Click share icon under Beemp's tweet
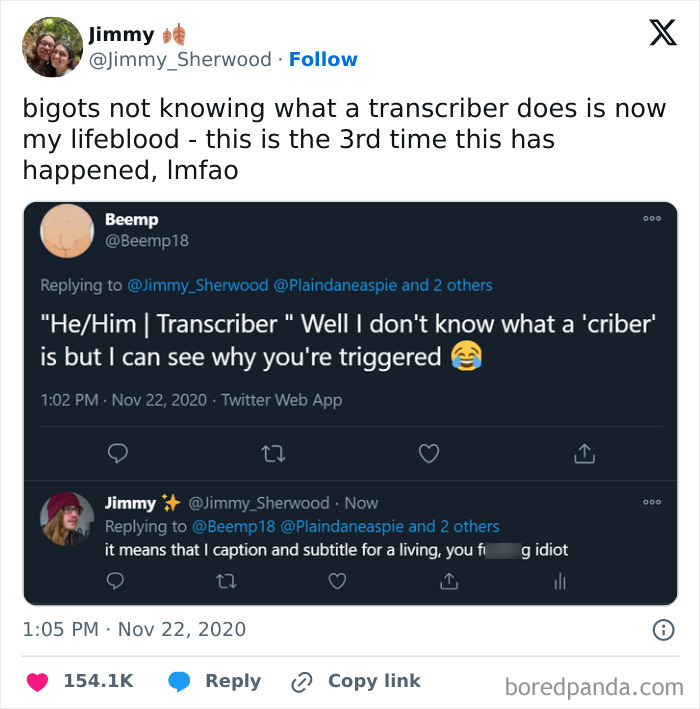700x709 pixels. 584,454
